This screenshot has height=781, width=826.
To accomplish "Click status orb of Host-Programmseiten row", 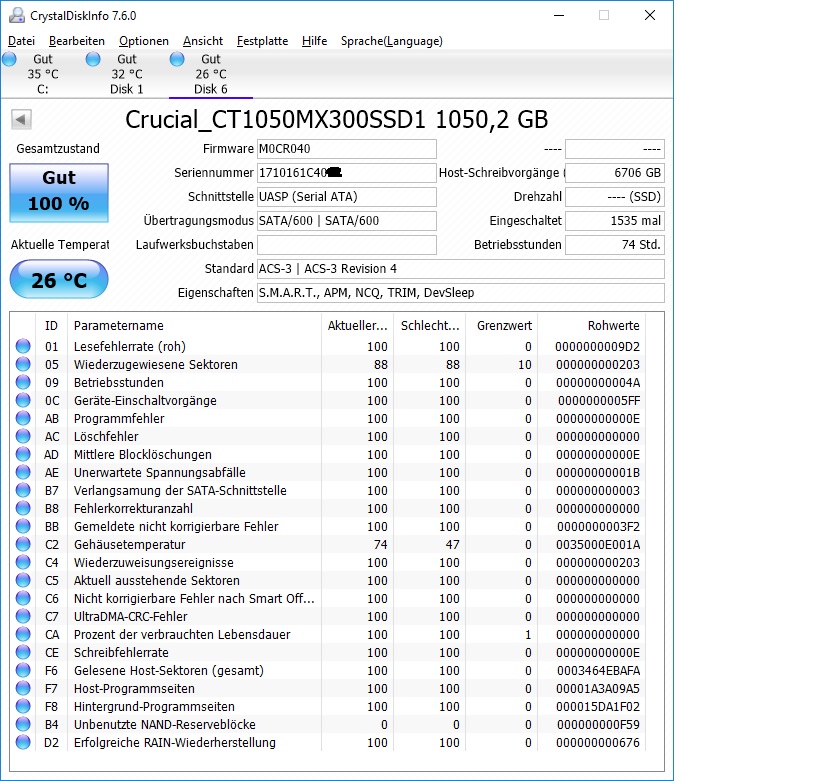I will [23, 688].
